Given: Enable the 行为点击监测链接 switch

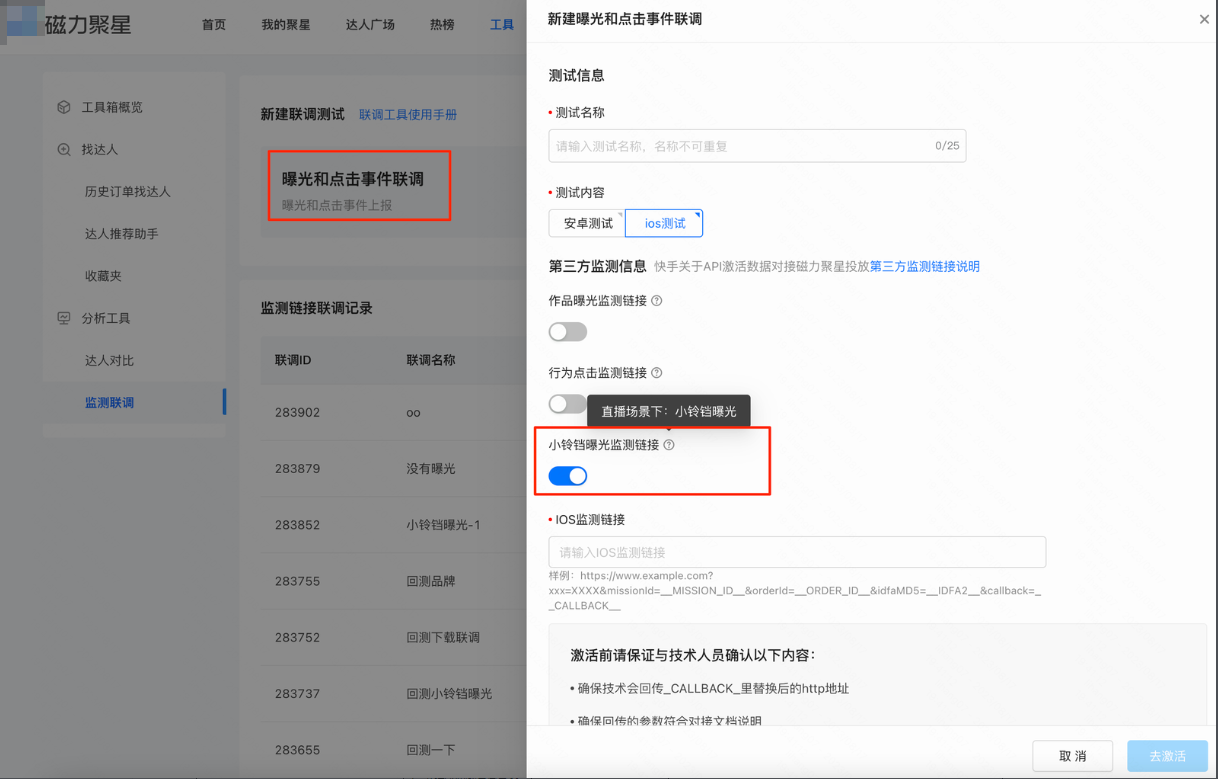Looking at the screenshot, I should coord(568,404).
